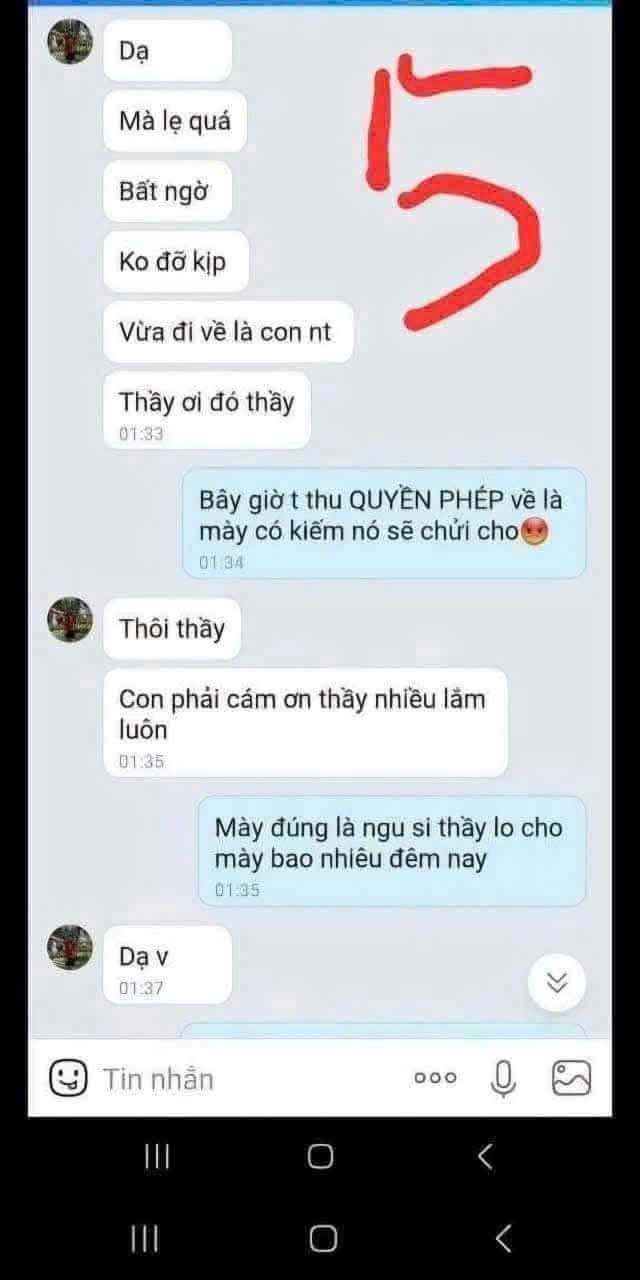Open sender avatar beside "Thôi thầy"

click(70, 620)
